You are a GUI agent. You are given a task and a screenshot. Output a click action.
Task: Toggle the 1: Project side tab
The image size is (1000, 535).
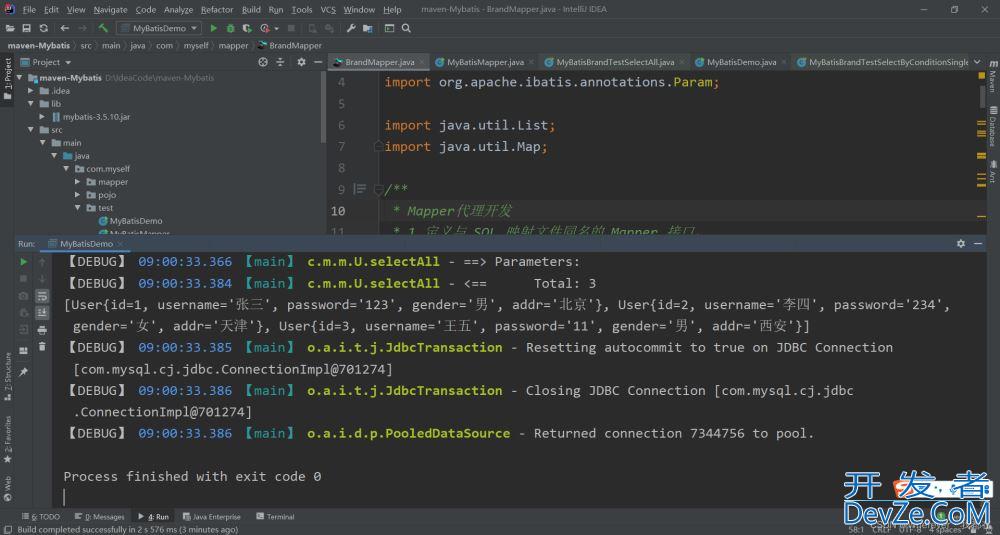7,79
